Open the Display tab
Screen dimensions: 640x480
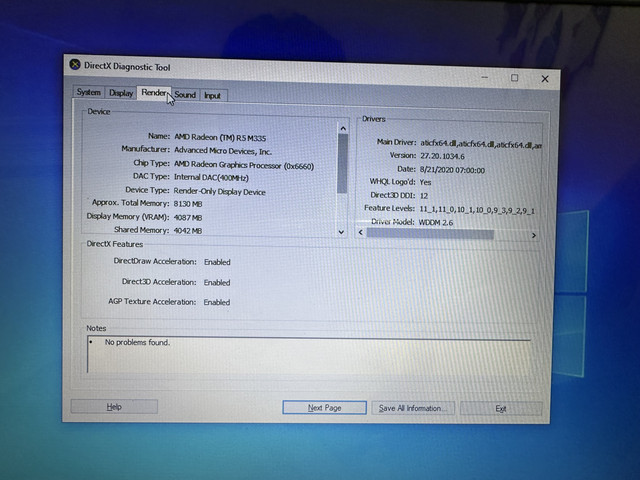(x=121, y=93)
